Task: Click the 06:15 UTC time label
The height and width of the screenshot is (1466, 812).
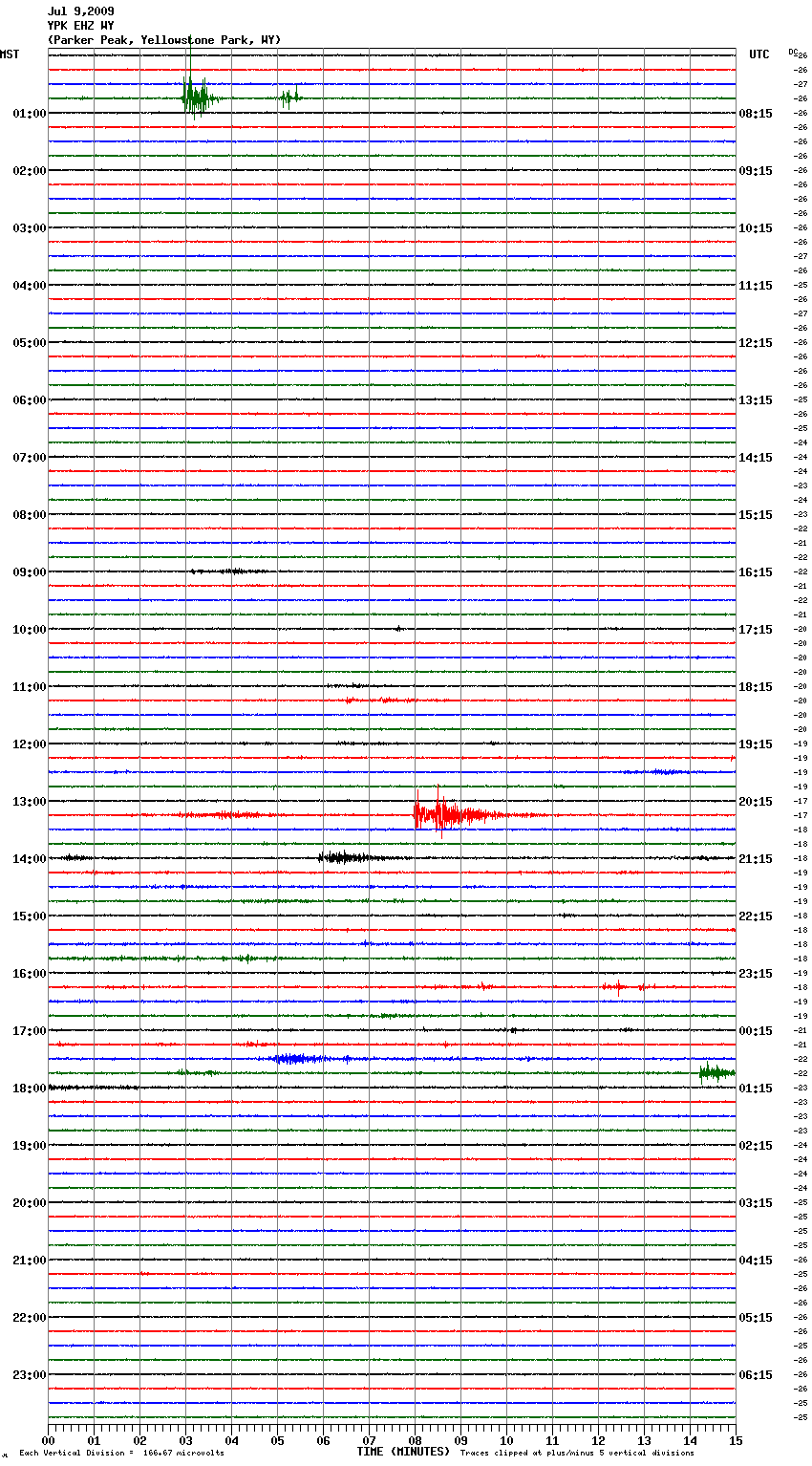Action: pyautogui.click(x=756, y=1375)
